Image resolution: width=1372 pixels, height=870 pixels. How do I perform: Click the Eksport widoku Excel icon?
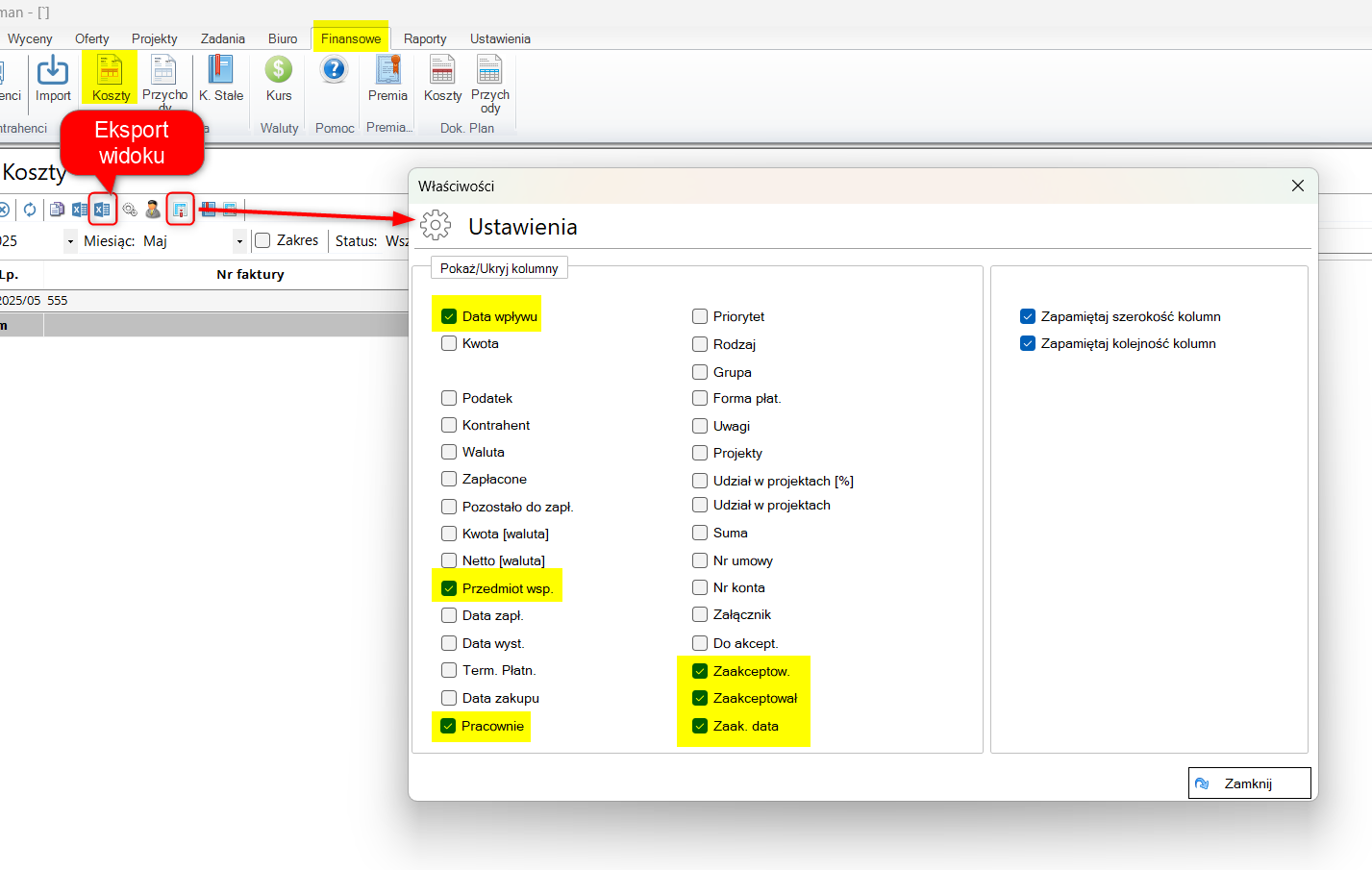coord(102,210)
